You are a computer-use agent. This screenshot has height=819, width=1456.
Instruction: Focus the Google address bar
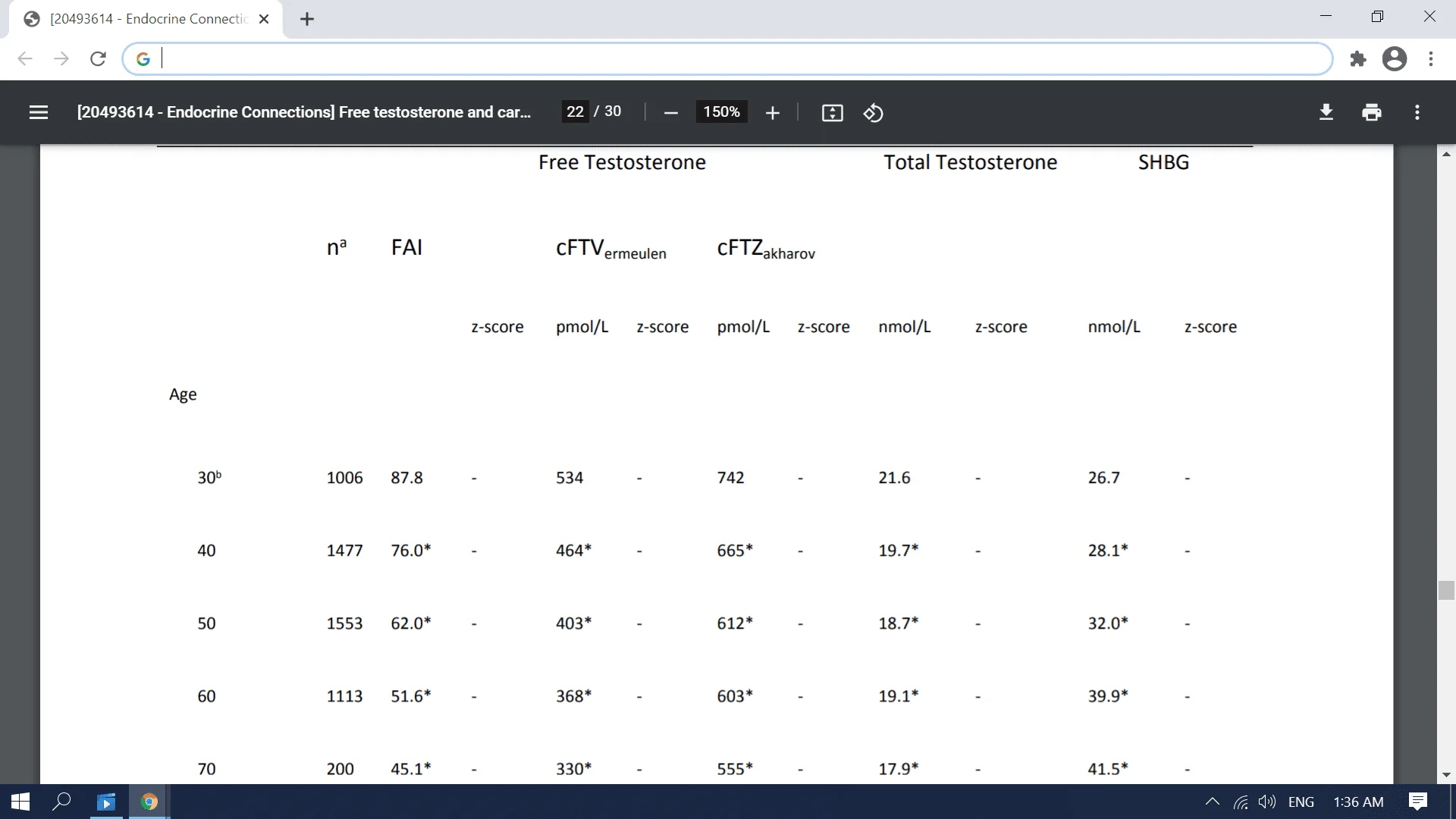click(x=726, y=58)
